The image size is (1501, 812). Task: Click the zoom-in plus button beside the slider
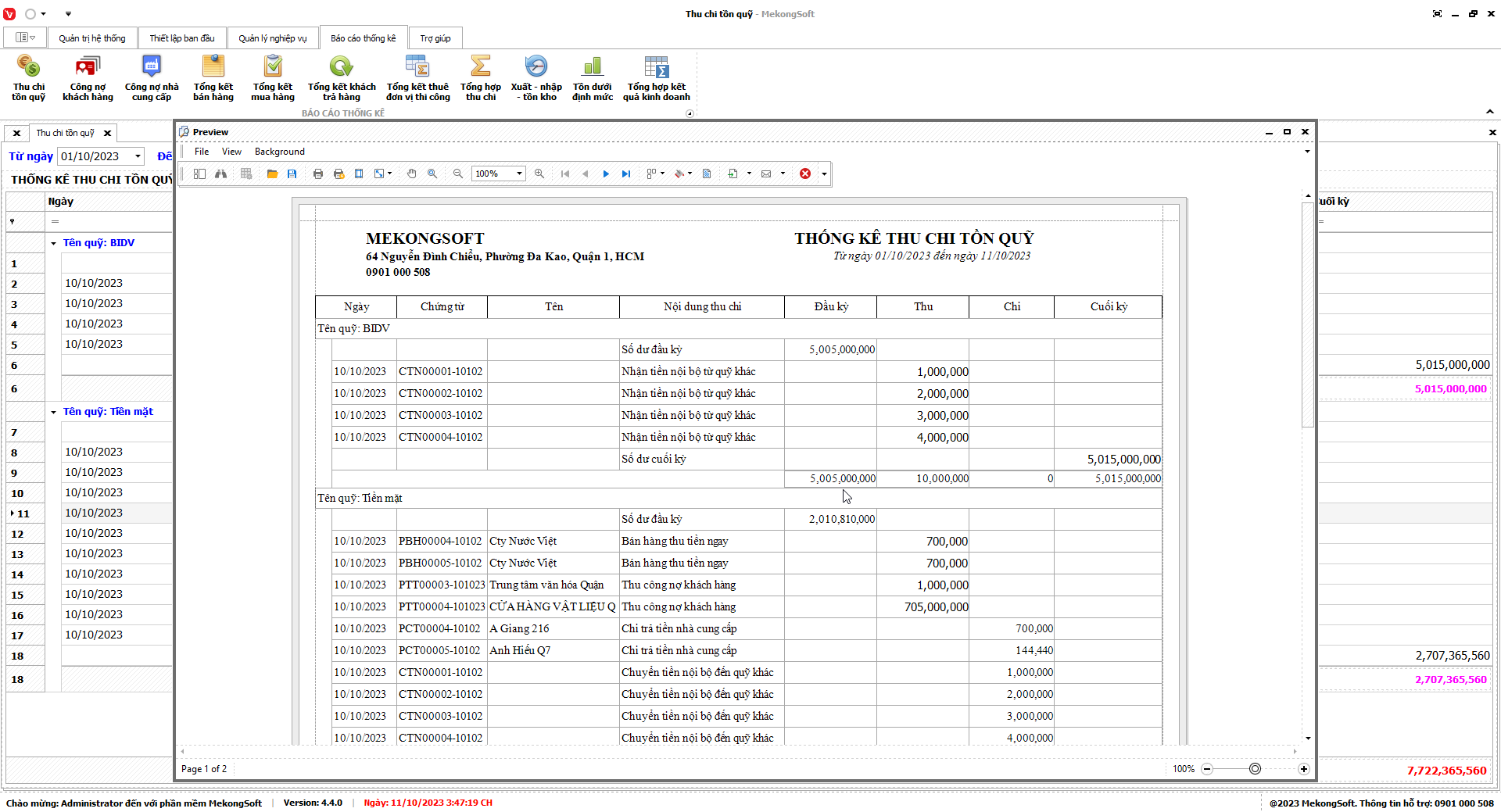1303,769
